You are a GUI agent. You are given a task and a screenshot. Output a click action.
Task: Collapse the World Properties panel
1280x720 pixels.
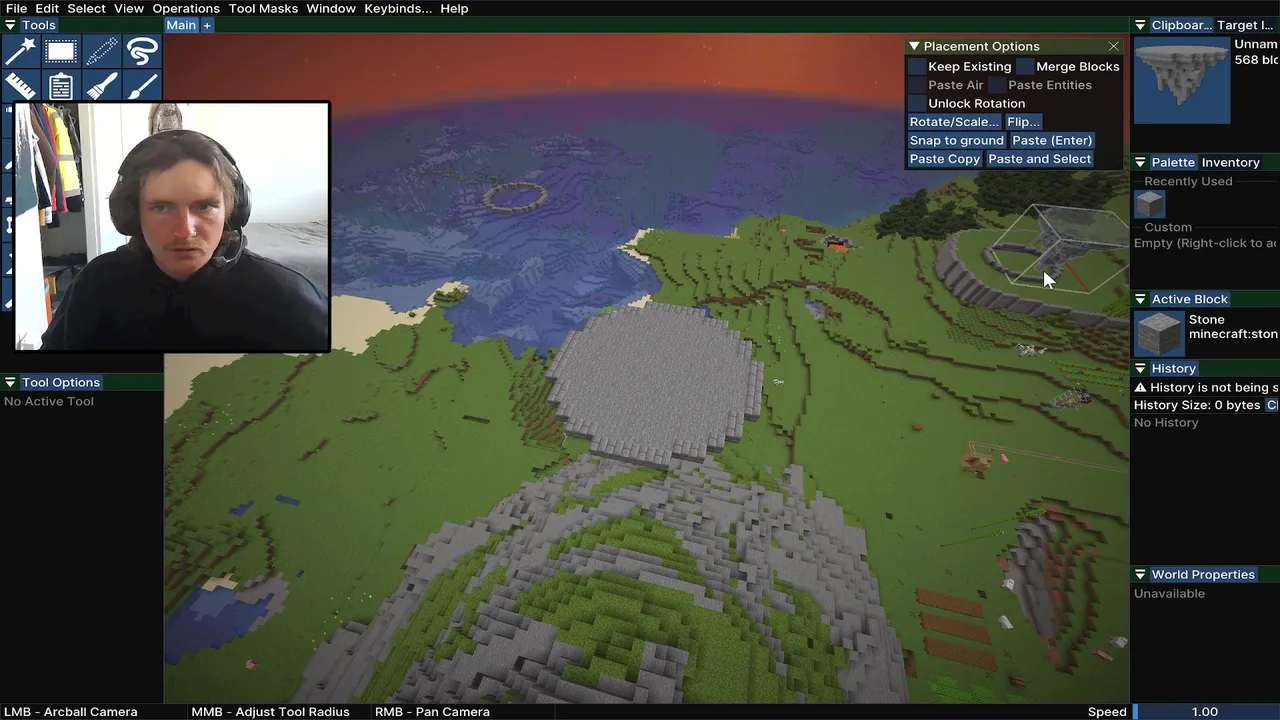(x=1140, y=574)
